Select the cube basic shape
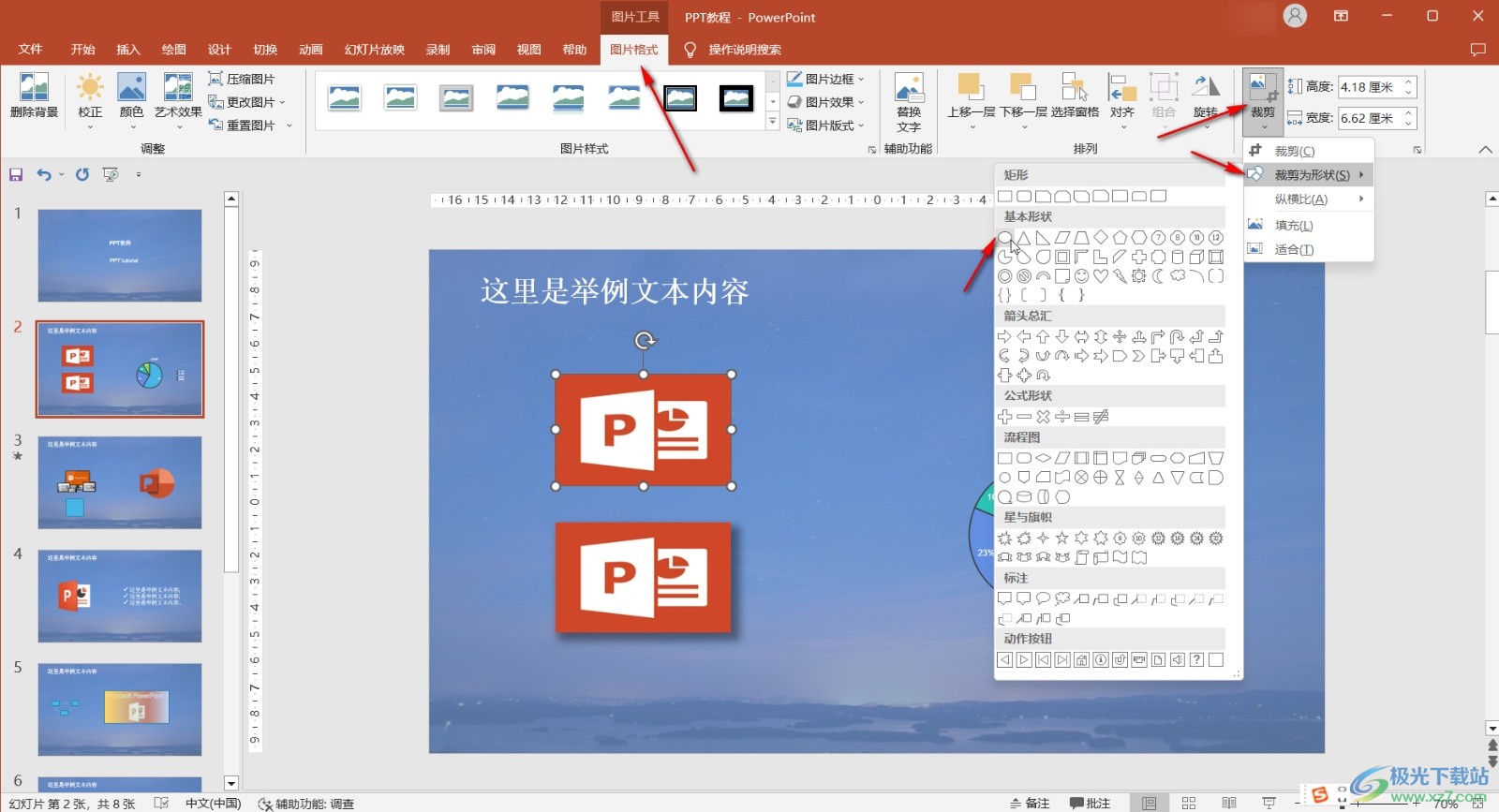The image size is (1499, 812). (x=1196, y=257)
